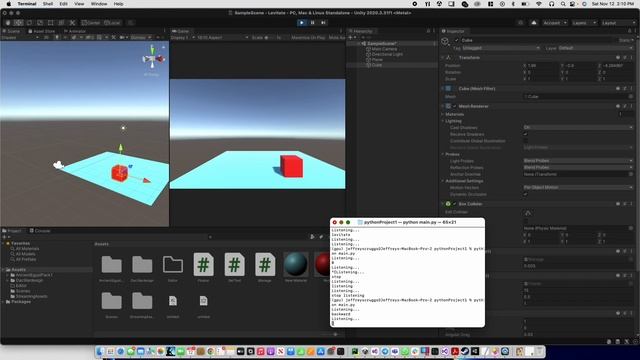Switch to the Console tab
The image size is (640, 360).
click(40, 231)
